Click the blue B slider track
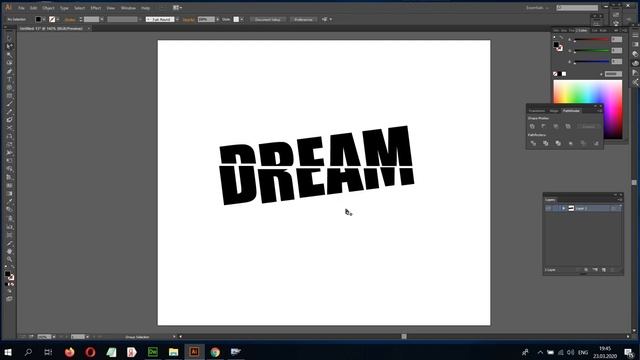The width and height of the screenshot is (640, 360). coord(591,61)
